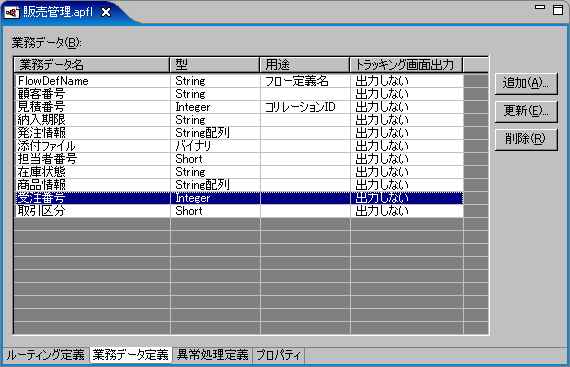Select the FlowDefName row
570x367 pixels.
coord(239,81)
